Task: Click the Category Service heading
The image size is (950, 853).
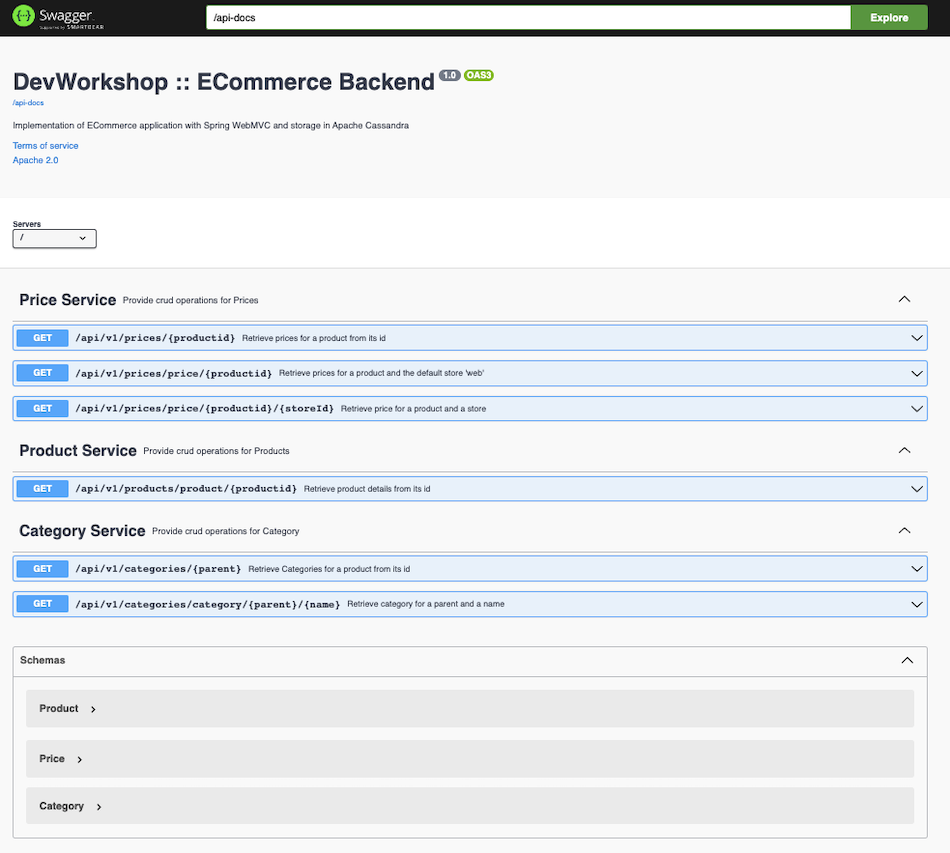Action: click(x=82, y=531)
